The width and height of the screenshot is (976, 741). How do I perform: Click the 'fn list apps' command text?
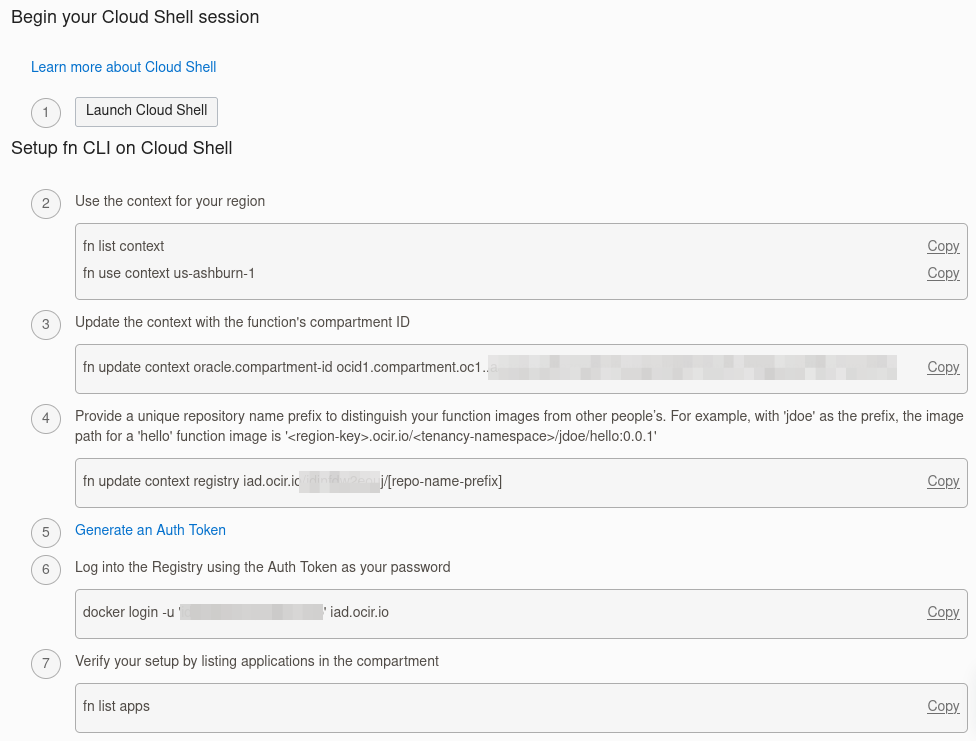point(116,706)
